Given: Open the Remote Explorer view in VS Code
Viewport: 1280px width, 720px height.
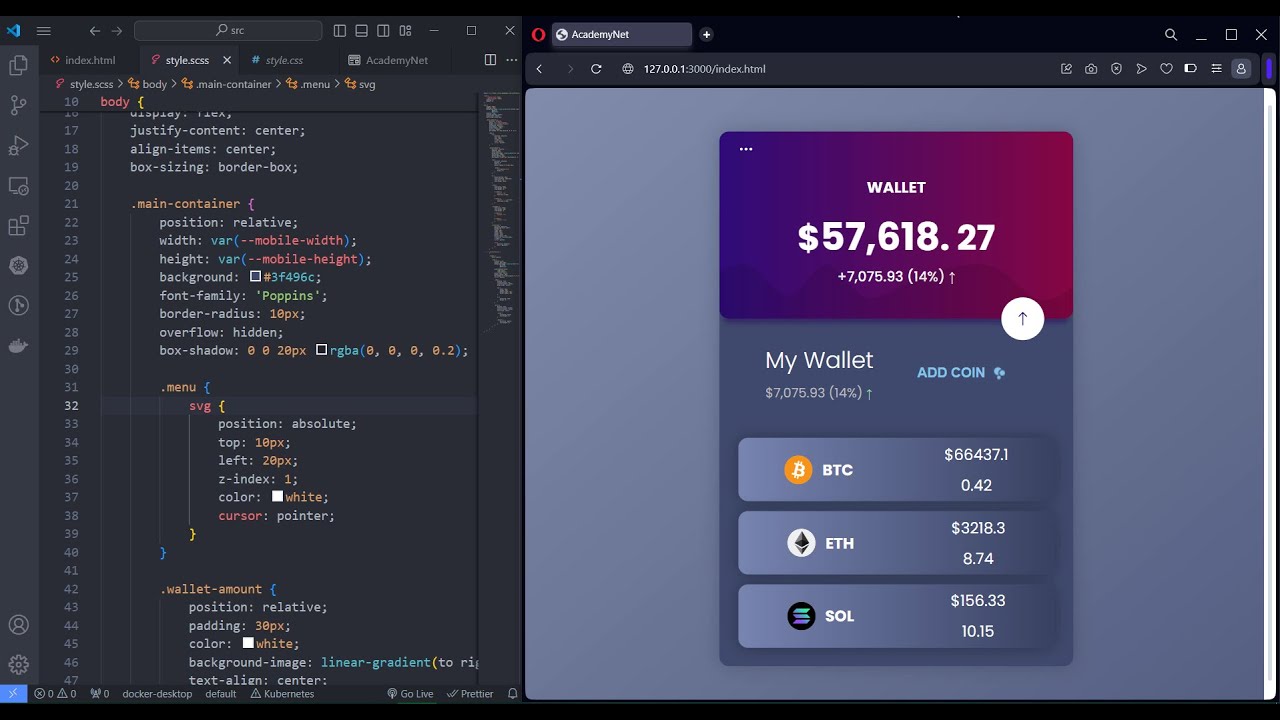Looking at the screenshot, I should pos(18,186).
